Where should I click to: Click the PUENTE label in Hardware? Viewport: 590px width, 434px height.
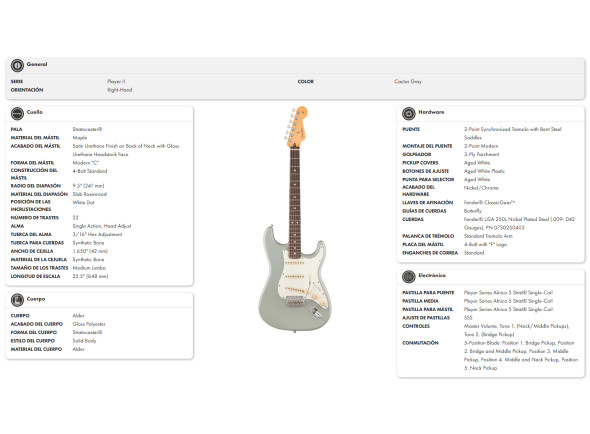tap(411, 129)
